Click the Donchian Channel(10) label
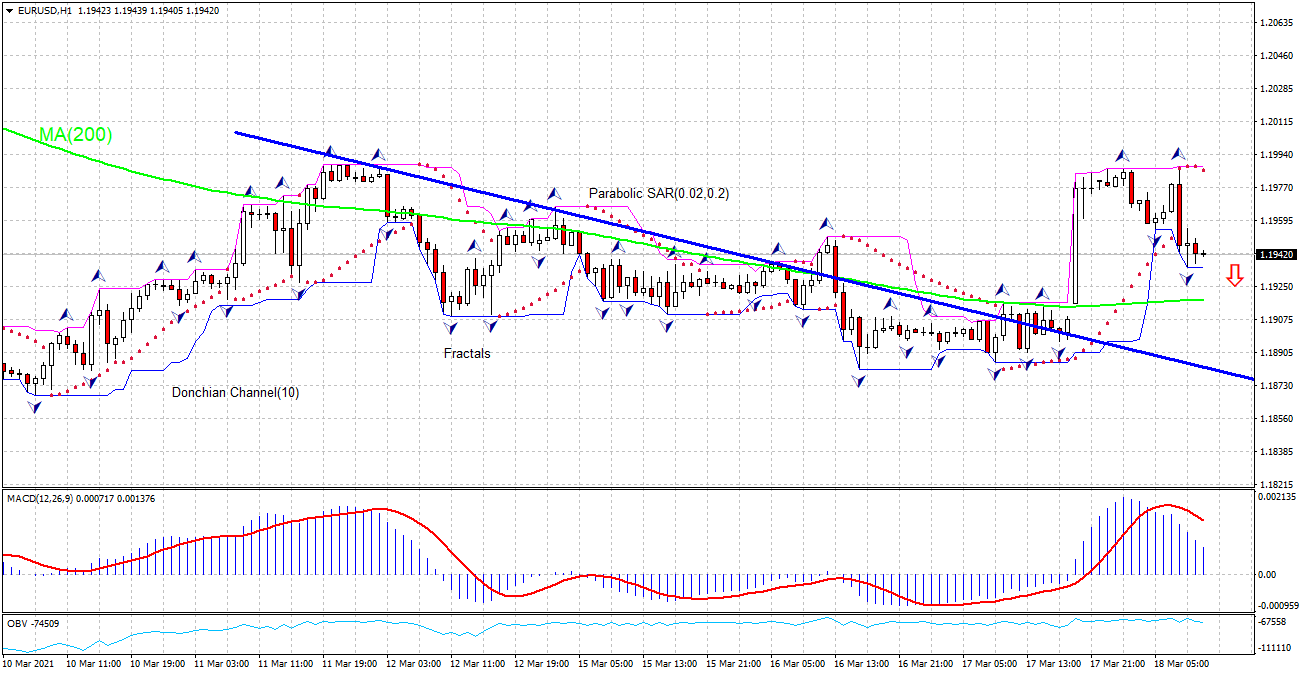Screen dimensions: 1300x675 [x=237, y=393]
